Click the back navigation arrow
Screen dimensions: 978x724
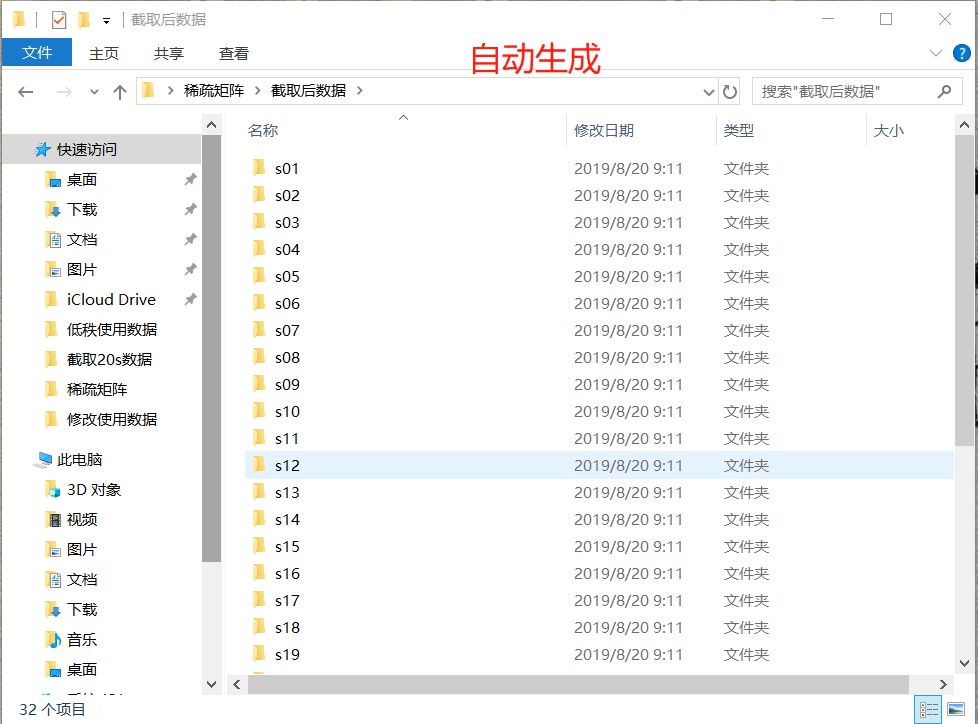(x=26, y=91)
